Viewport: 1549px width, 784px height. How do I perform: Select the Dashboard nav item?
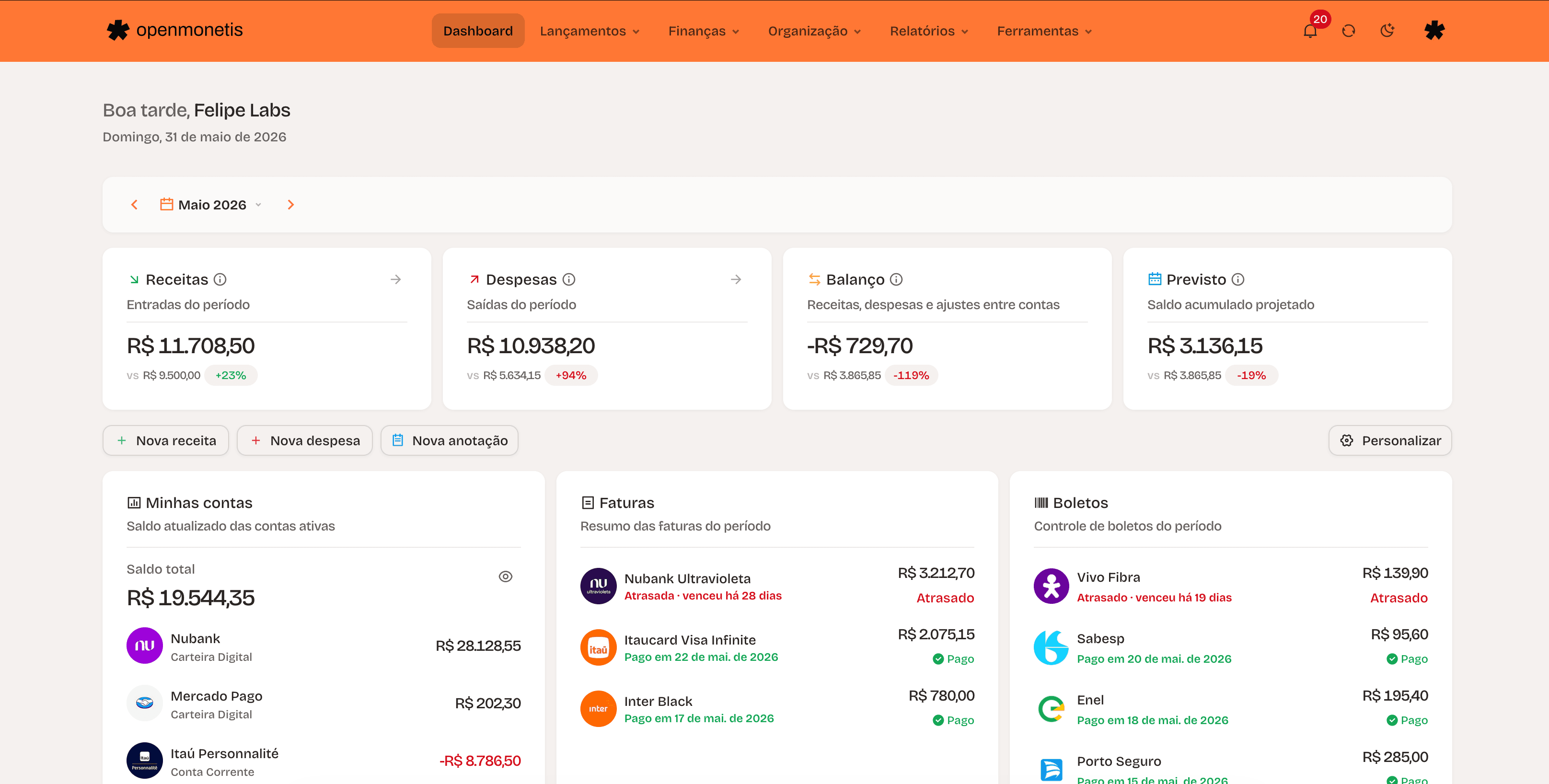(477, 31)
